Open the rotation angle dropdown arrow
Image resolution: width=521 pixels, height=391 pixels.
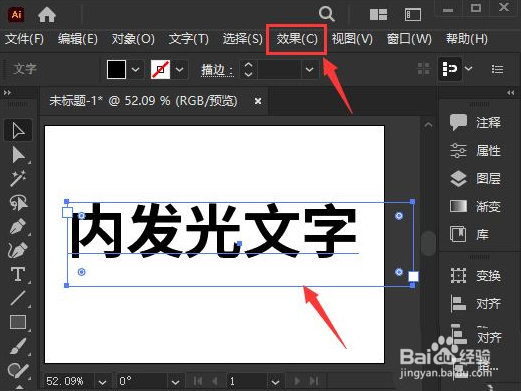[x=175, y=381]
